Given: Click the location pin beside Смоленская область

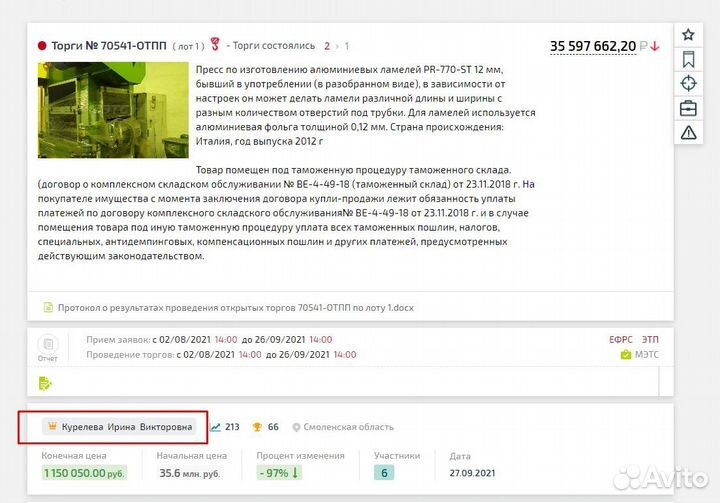Looking at the screenshot, I should point(296,427).
